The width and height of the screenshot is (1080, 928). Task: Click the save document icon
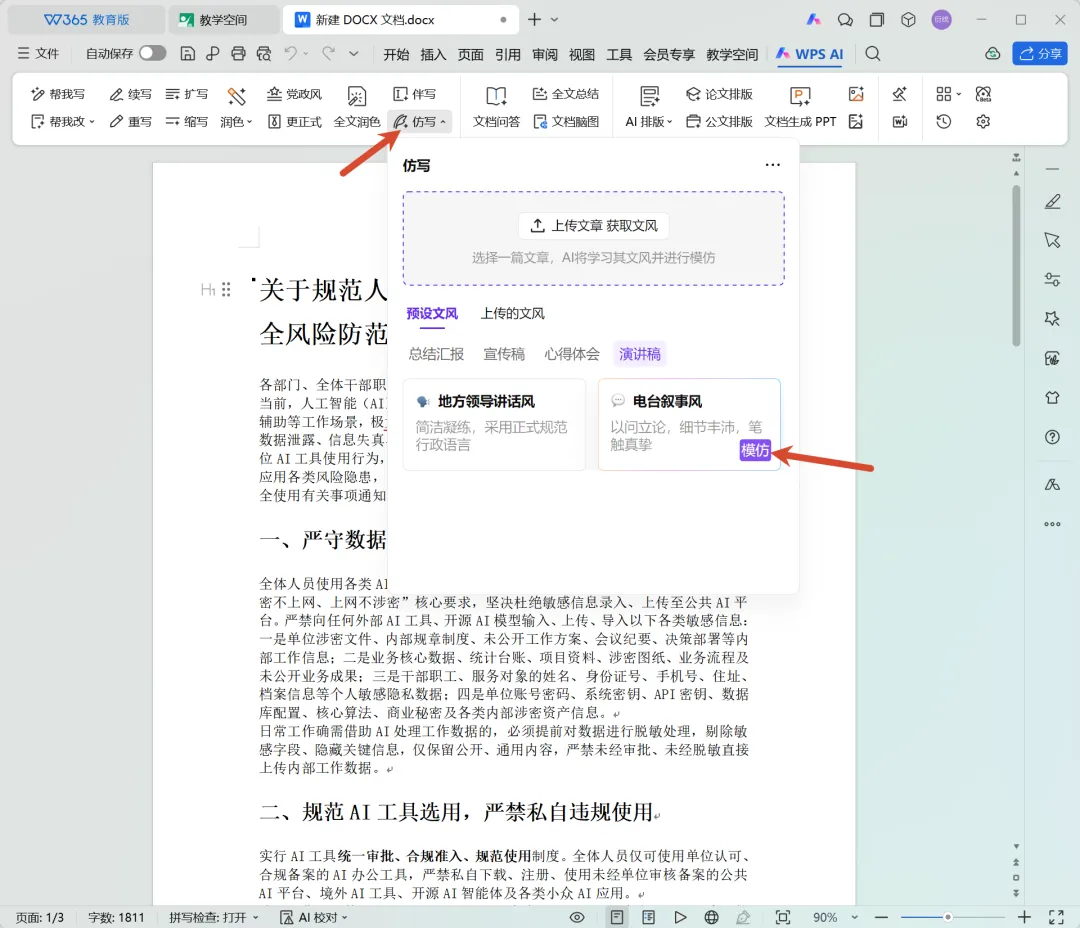tap(187, 54)
